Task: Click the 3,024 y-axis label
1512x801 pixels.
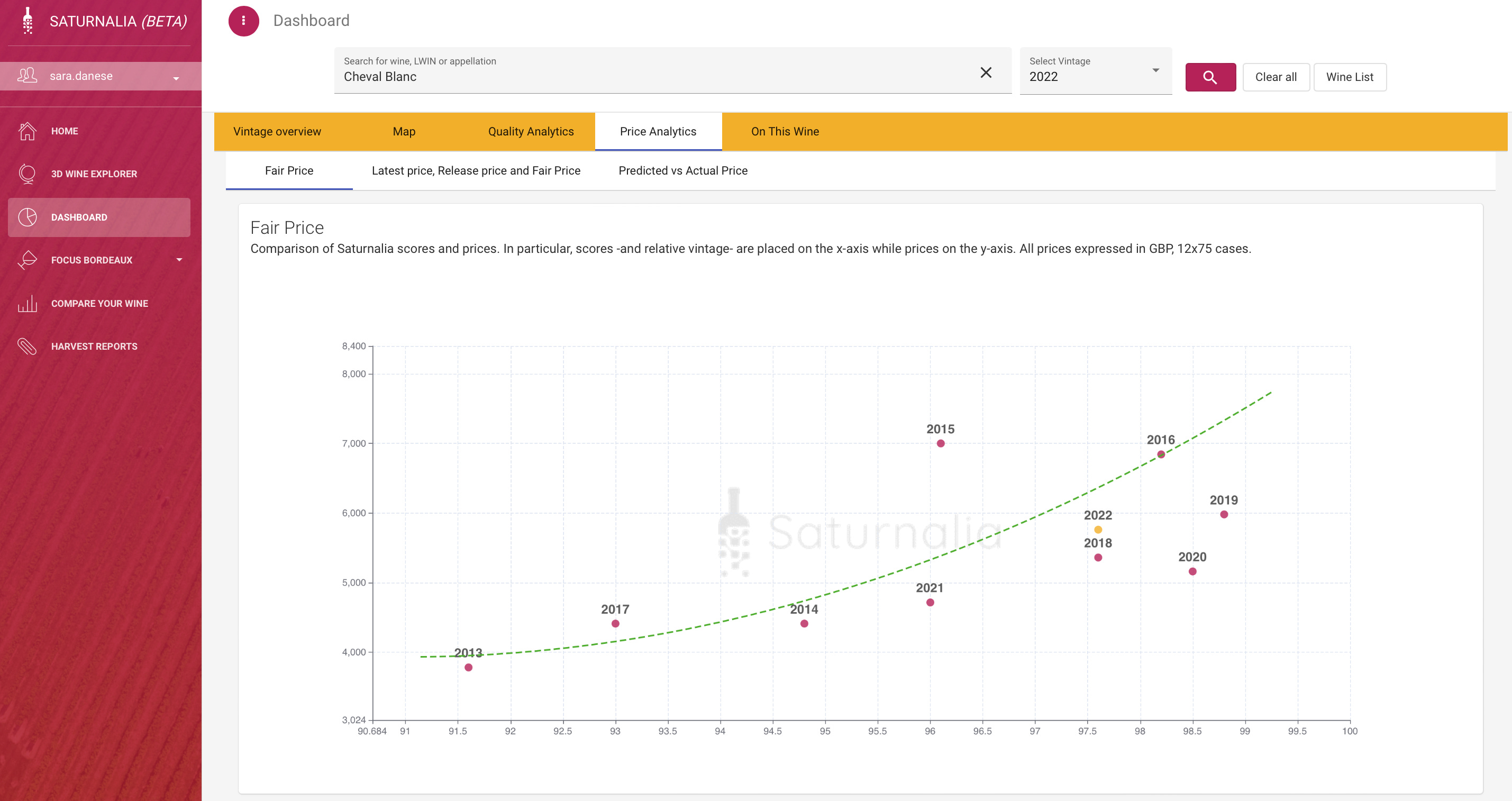Action: click(x=354, y=720)
